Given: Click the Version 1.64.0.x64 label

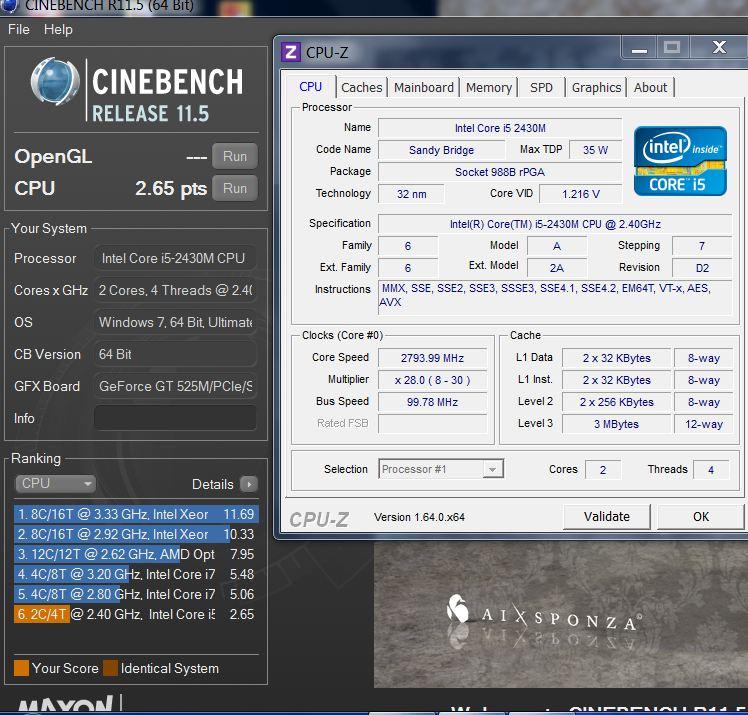Looking at the screenshot, I should click(x=419, y=517).
